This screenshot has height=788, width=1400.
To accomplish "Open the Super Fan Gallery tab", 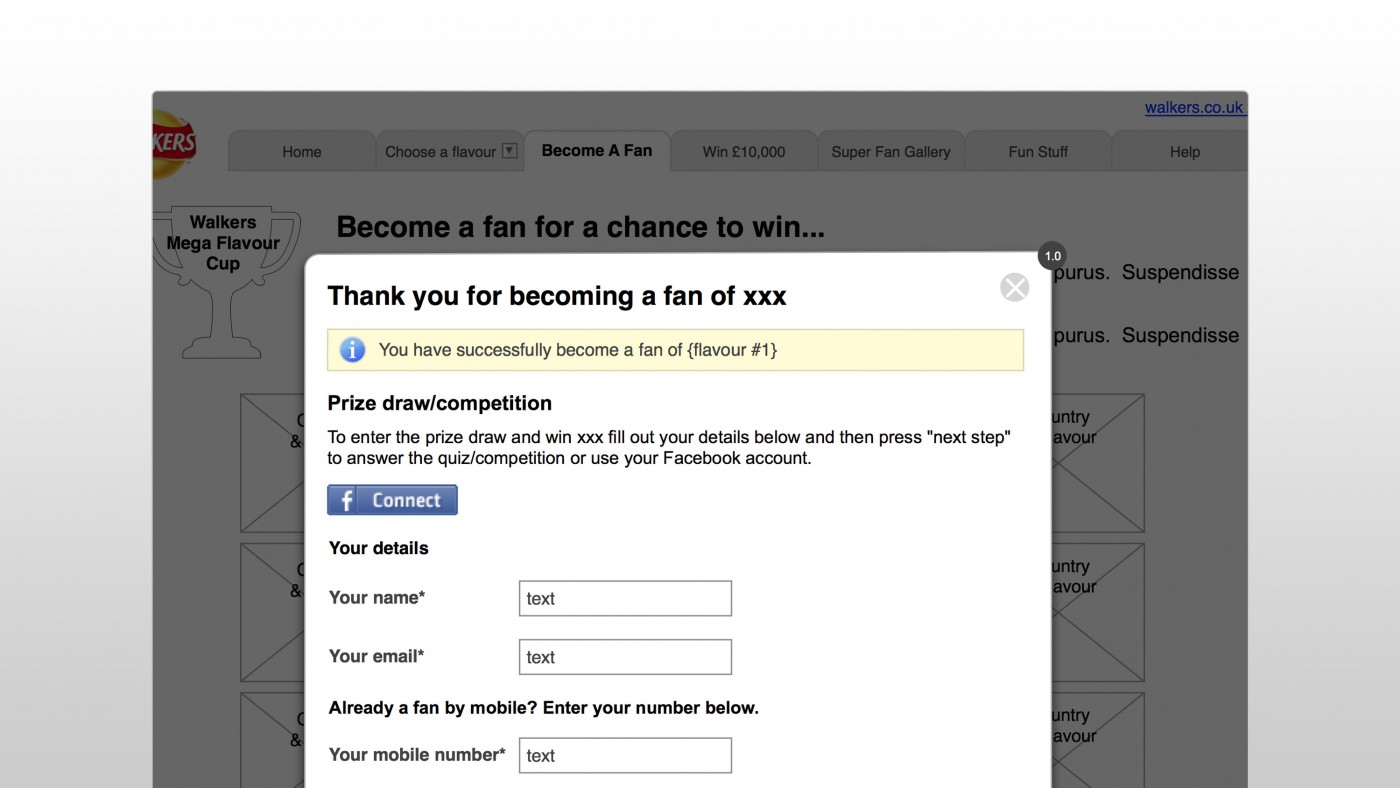I will click(891, 152).
